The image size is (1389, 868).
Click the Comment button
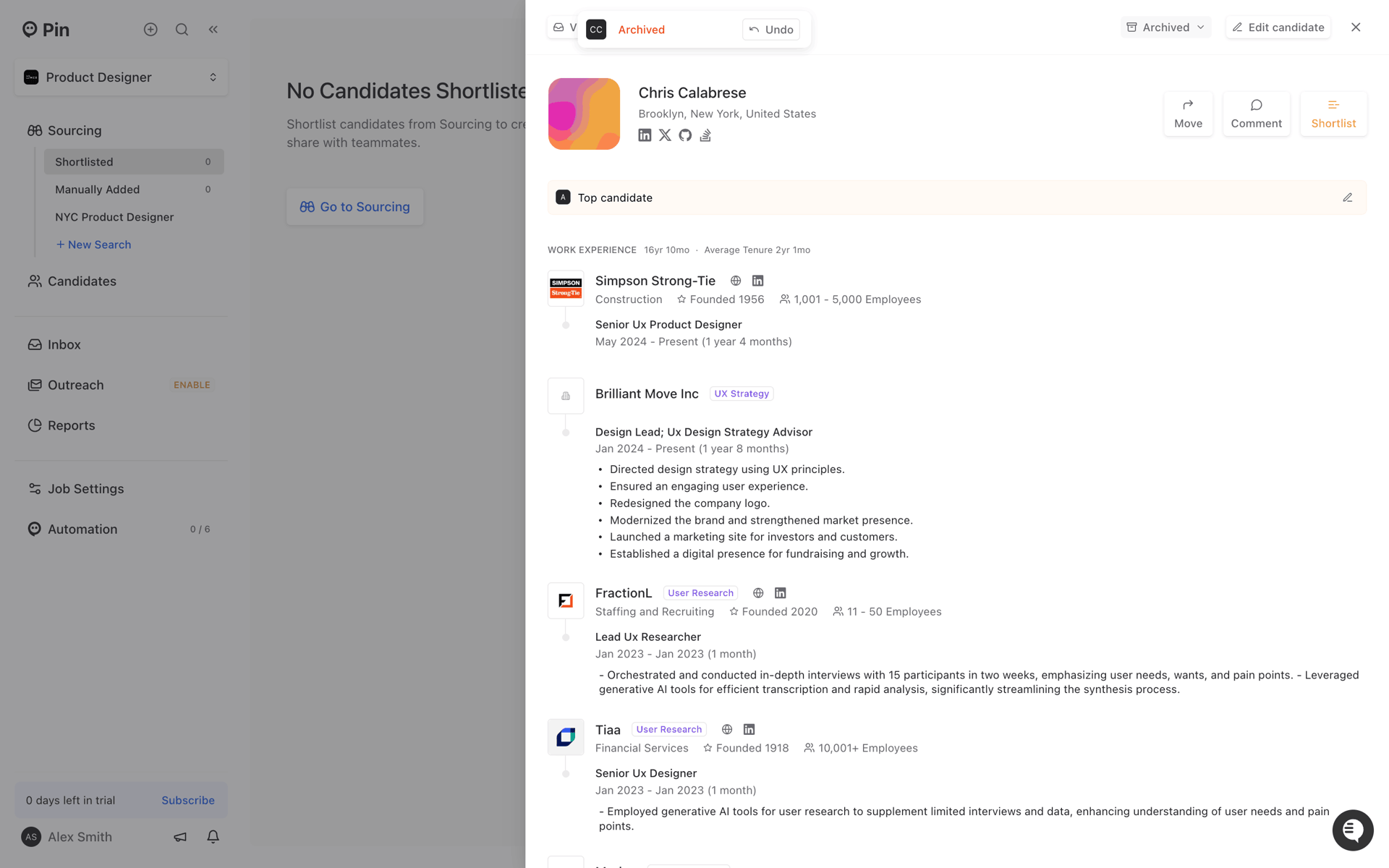1256,114
